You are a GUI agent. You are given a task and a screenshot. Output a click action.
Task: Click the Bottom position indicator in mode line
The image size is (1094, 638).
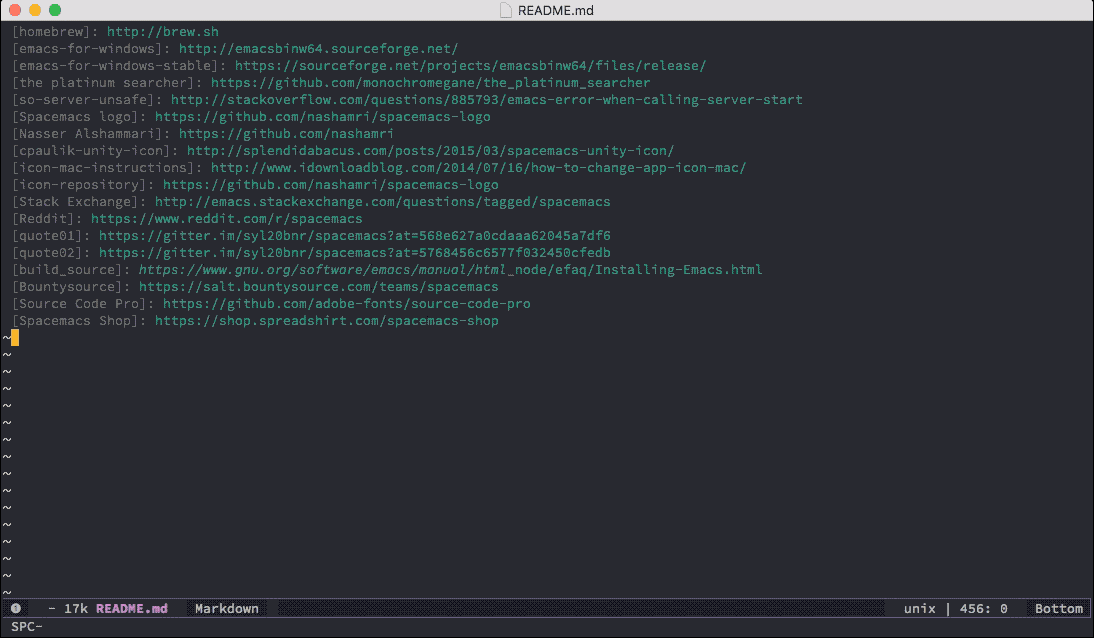tap(1057, 608)
